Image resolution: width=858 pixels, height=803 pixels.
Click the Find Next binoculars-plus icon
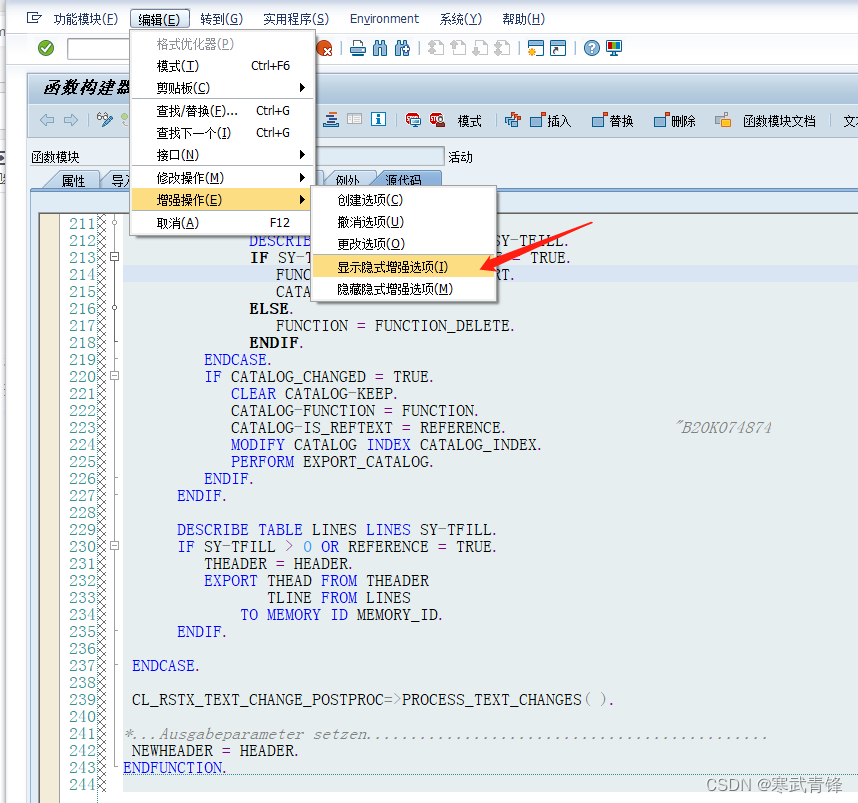point(402,48)
